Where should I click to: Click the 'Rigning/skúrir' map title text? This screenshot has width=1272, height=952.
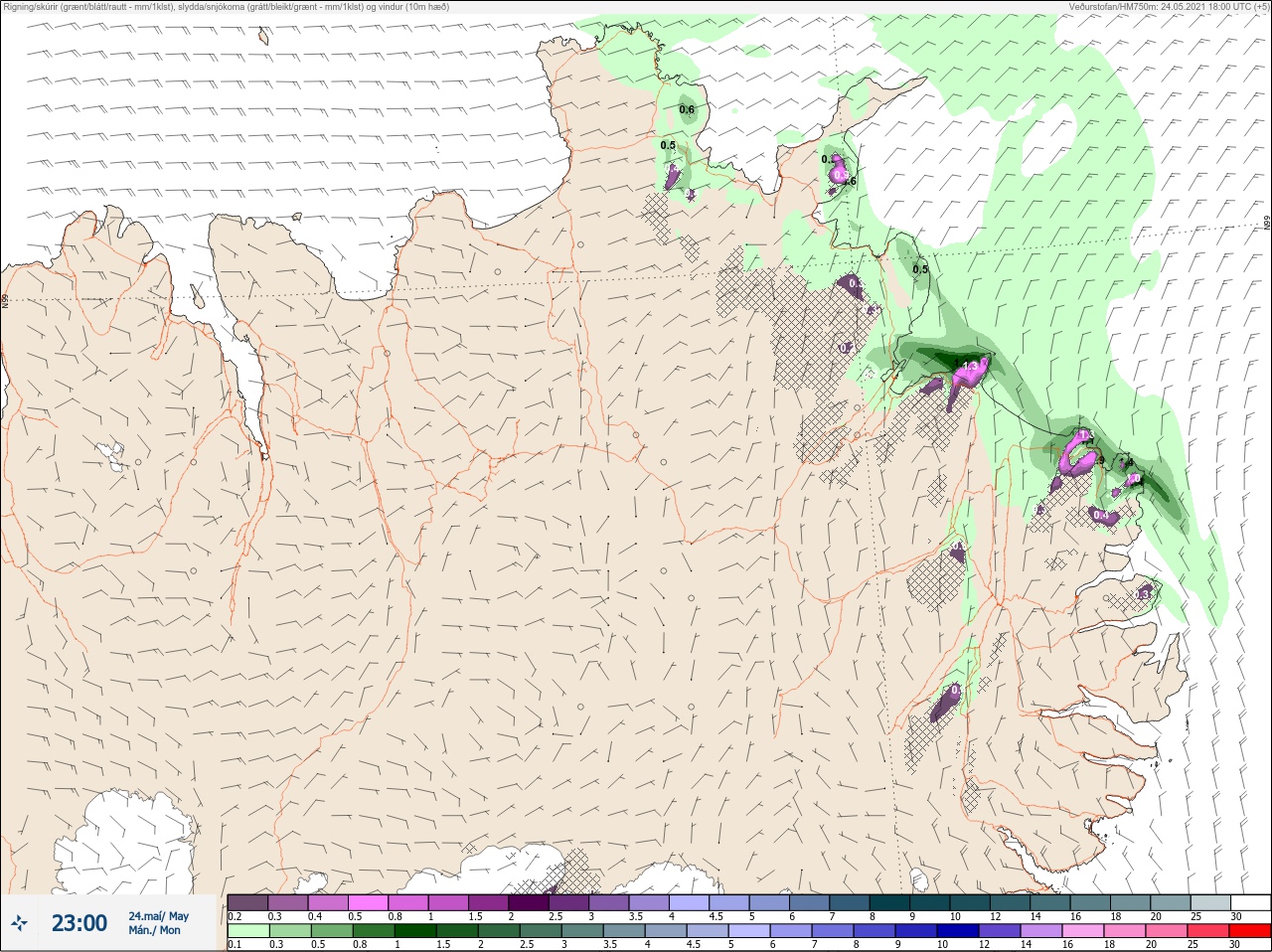(226, 7)
